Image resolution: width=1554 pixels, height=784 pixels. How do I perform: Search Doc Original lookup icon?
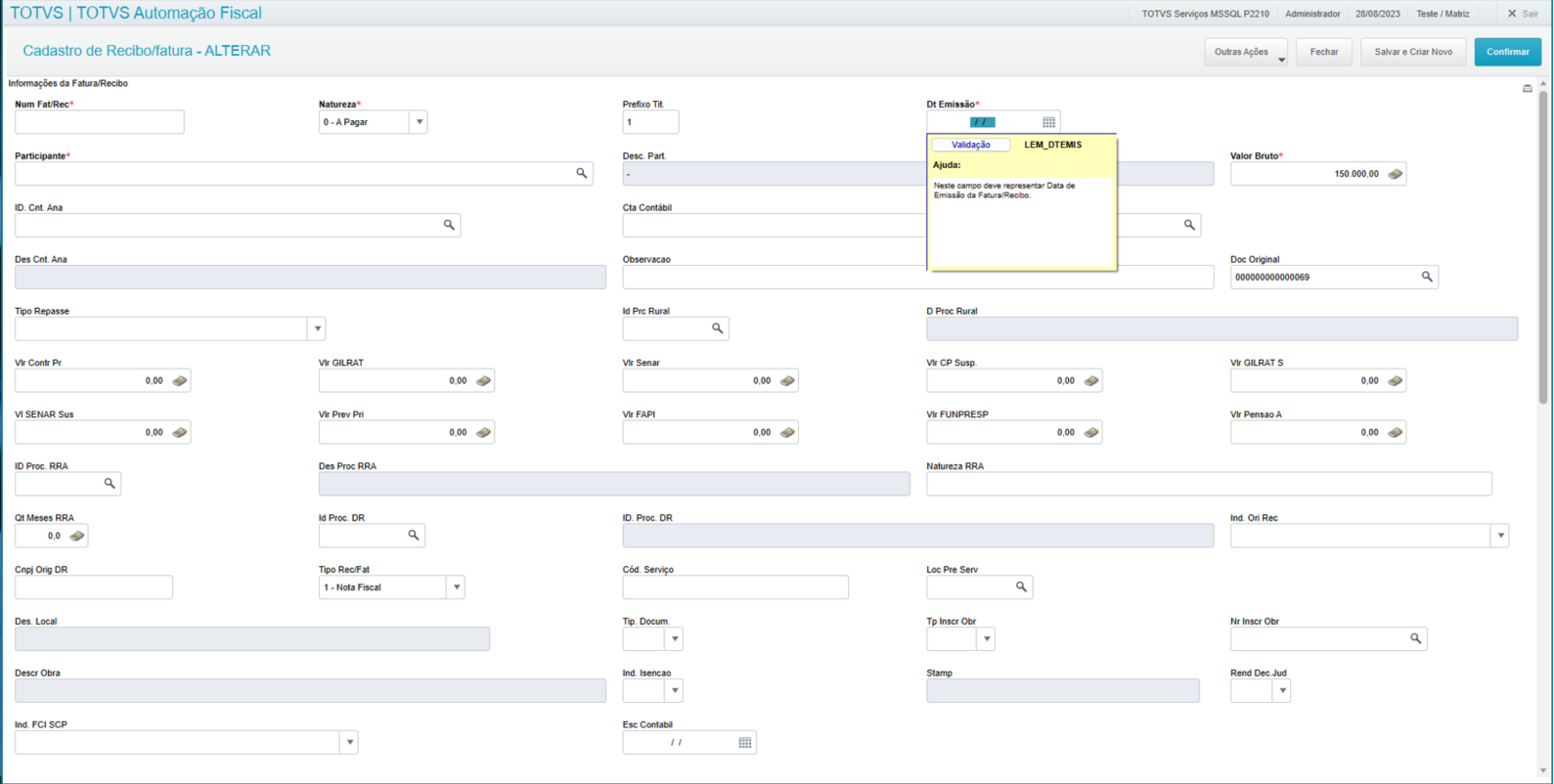[1427, 277]
